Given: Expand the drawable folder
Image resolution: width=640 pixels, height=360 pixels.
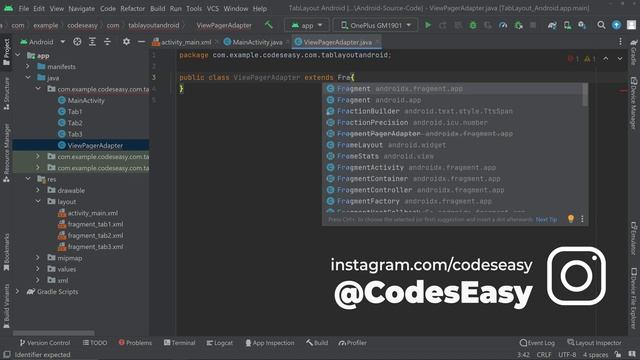Looking at the screenshot, I should click(38, 190).
